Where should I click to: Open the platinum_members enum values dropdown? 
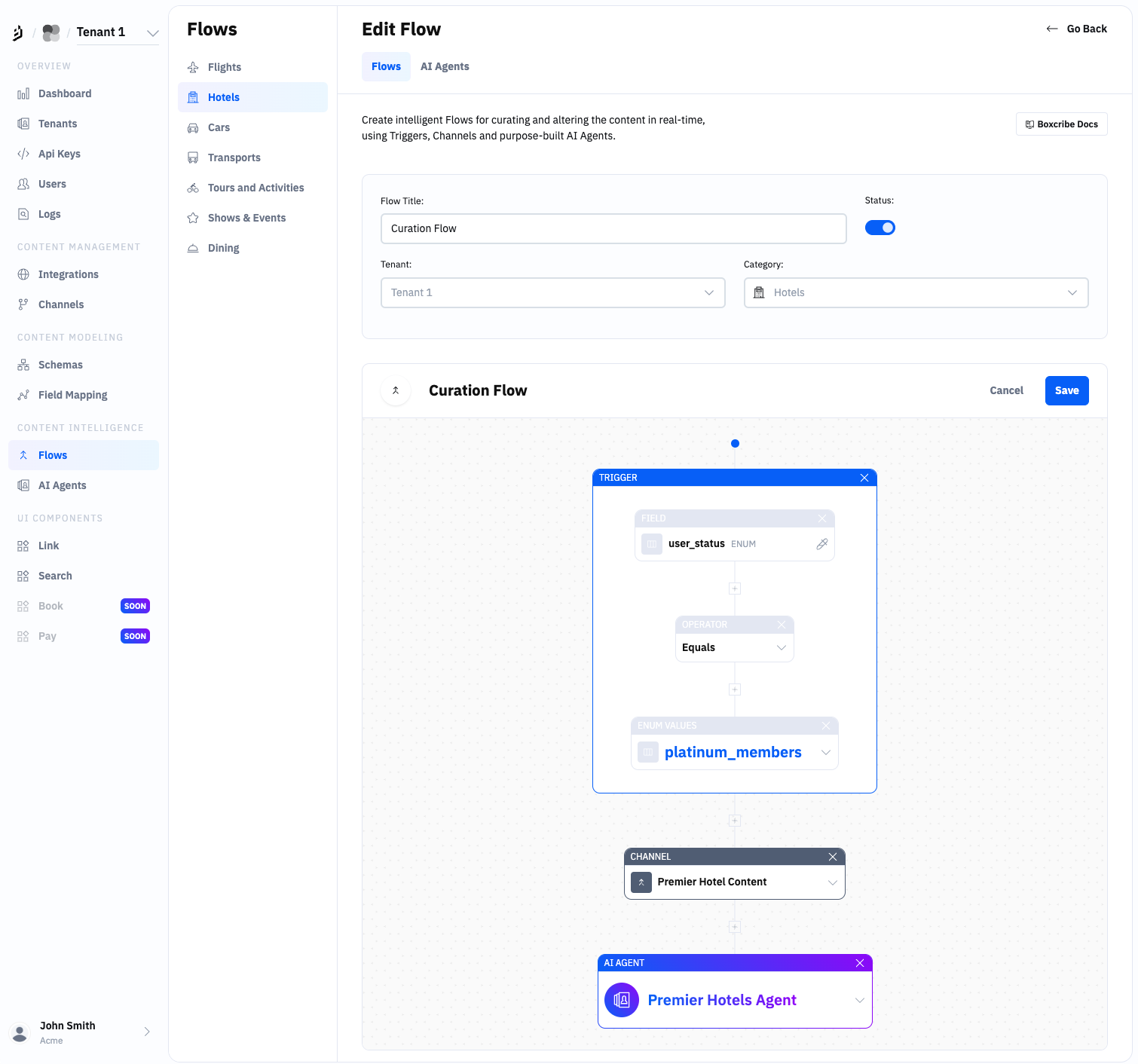pyautogui.click(x=825, y=752)
